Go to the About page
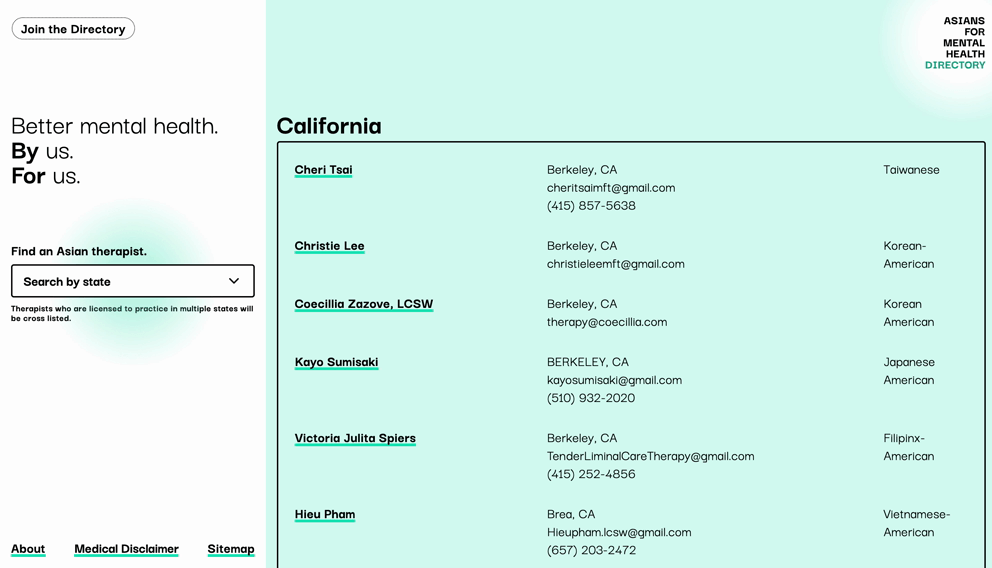 tap(28, 549)
